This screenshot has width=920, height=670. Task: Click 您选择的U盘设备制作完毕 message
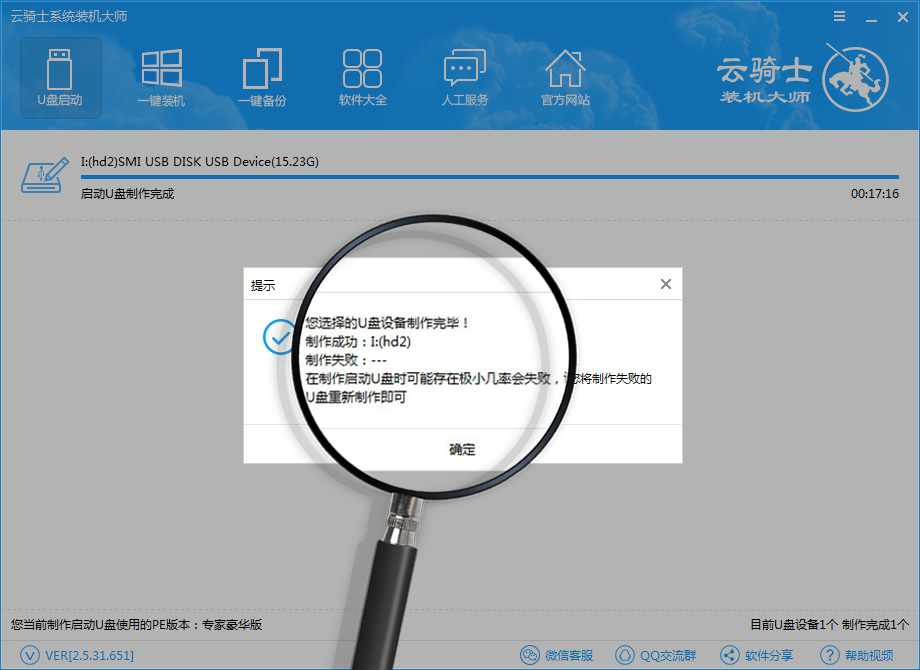(x=387, y=323)
